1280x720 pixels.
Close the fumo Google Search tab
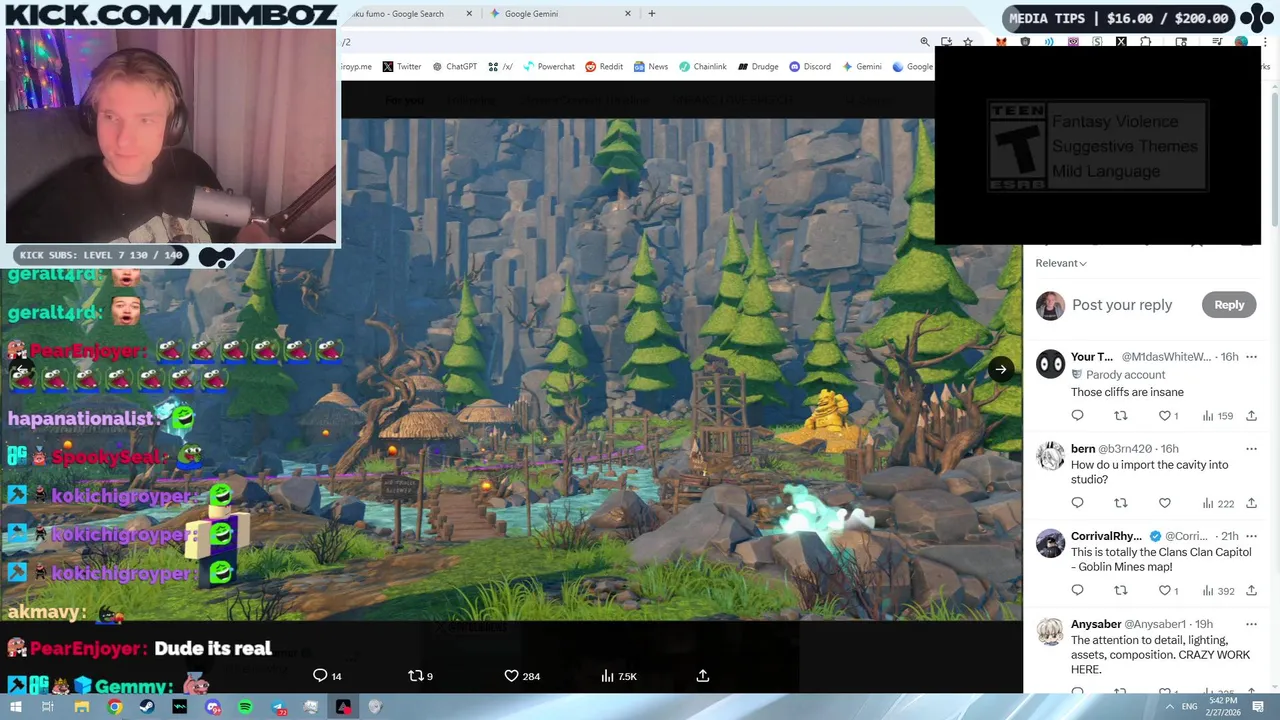tap(470, 14)
